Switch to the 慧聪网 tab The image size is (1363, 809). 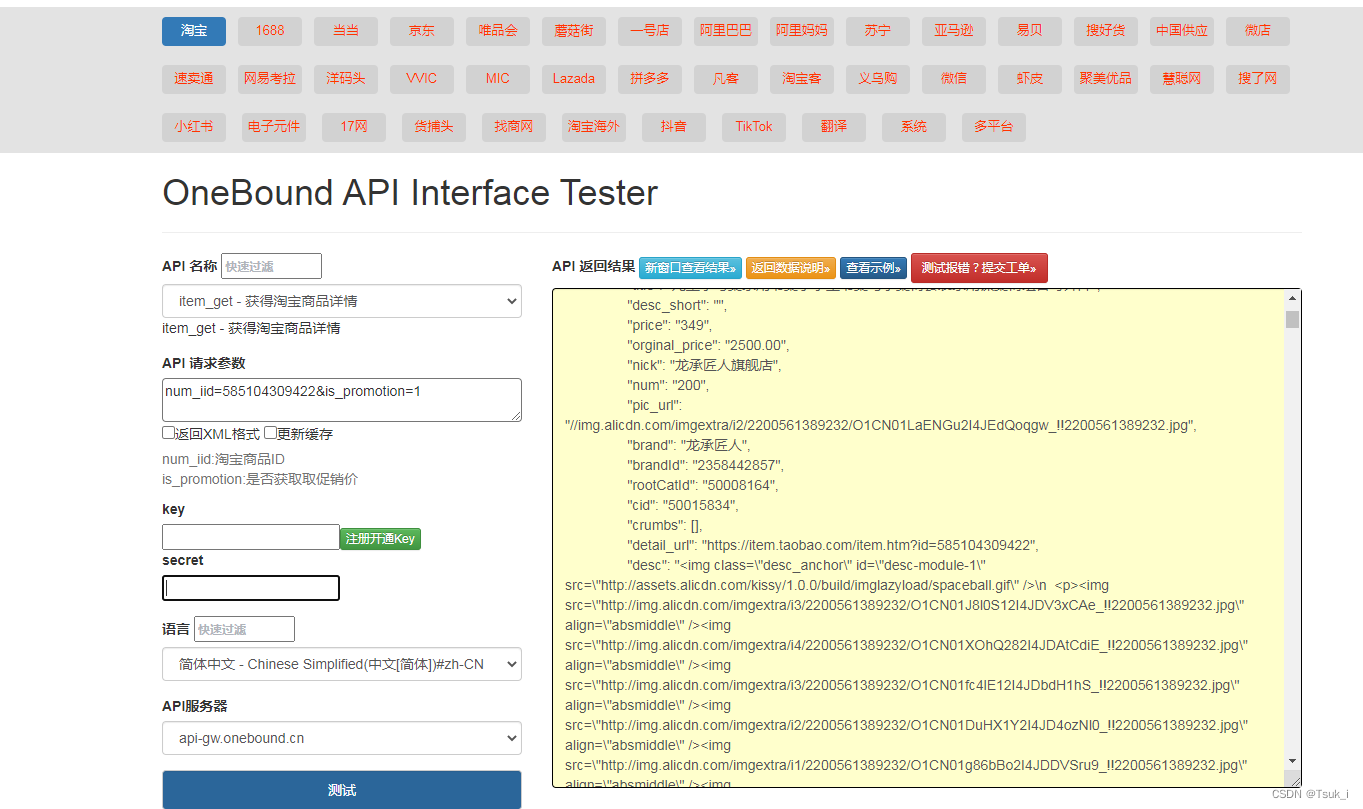coord(1182,79)
